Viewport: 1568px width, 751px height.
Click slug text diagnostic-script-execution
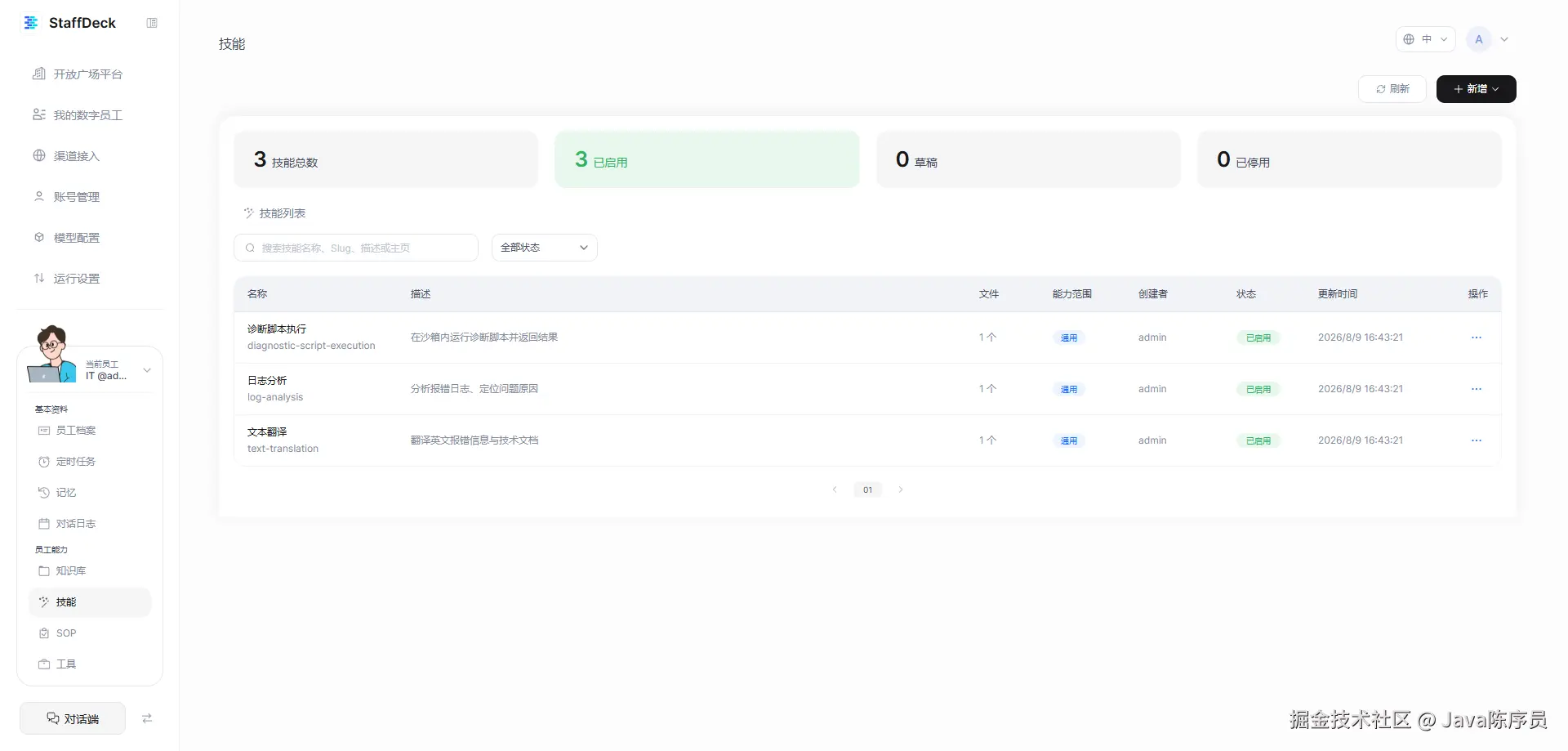click(x=311, y=346)
